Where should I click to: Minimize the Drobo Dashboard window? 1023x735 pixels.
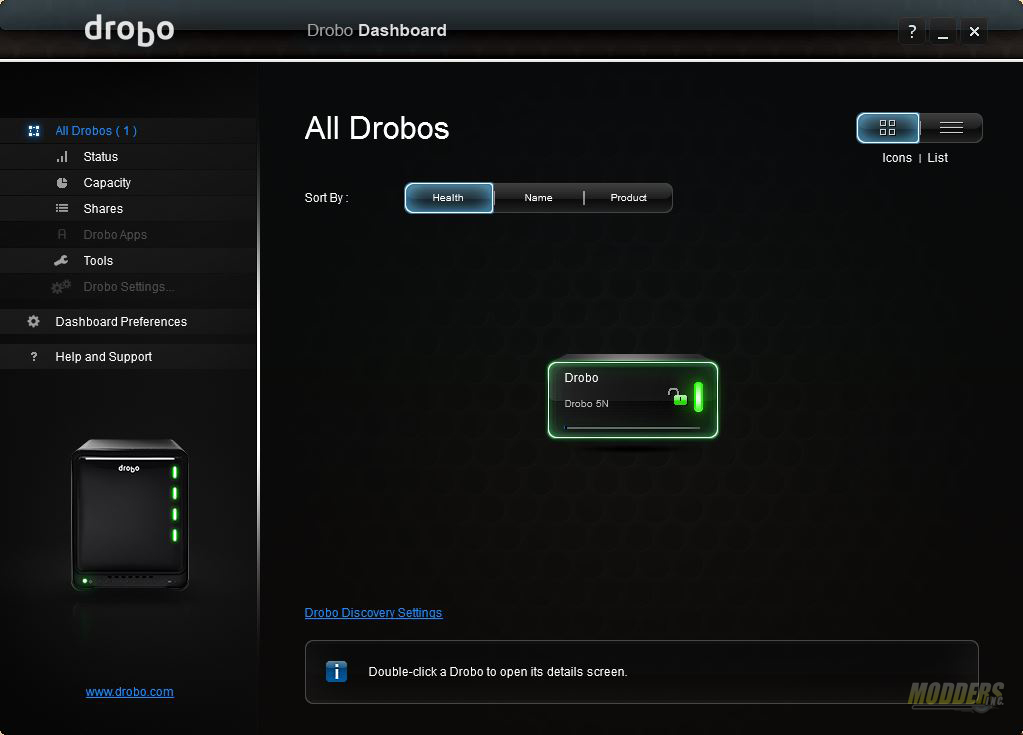pos(943,31)
